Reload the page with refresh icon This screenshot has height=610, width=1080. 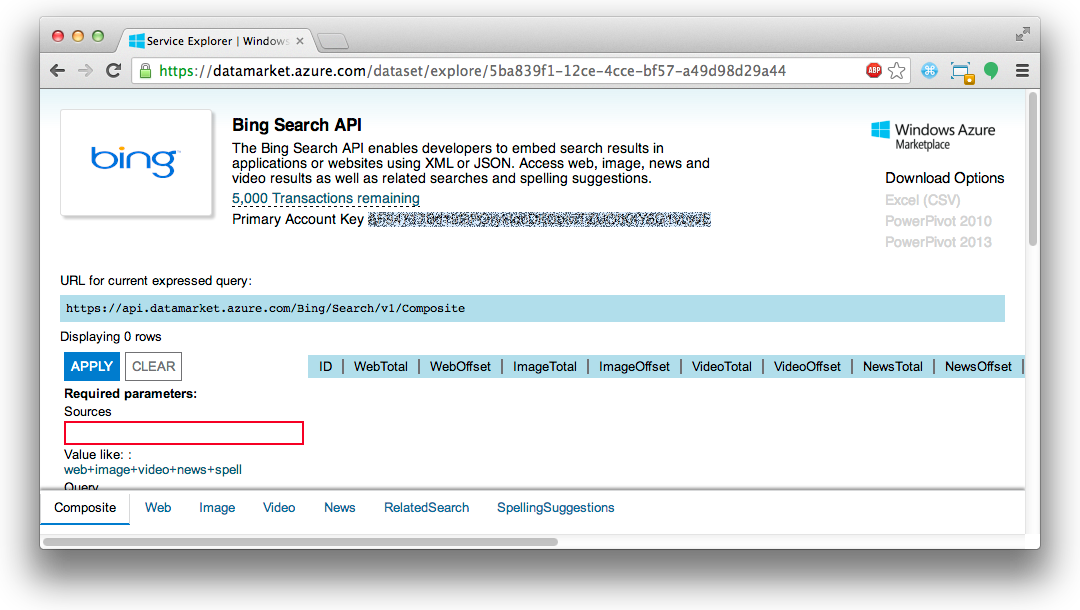tap(114, 70)
